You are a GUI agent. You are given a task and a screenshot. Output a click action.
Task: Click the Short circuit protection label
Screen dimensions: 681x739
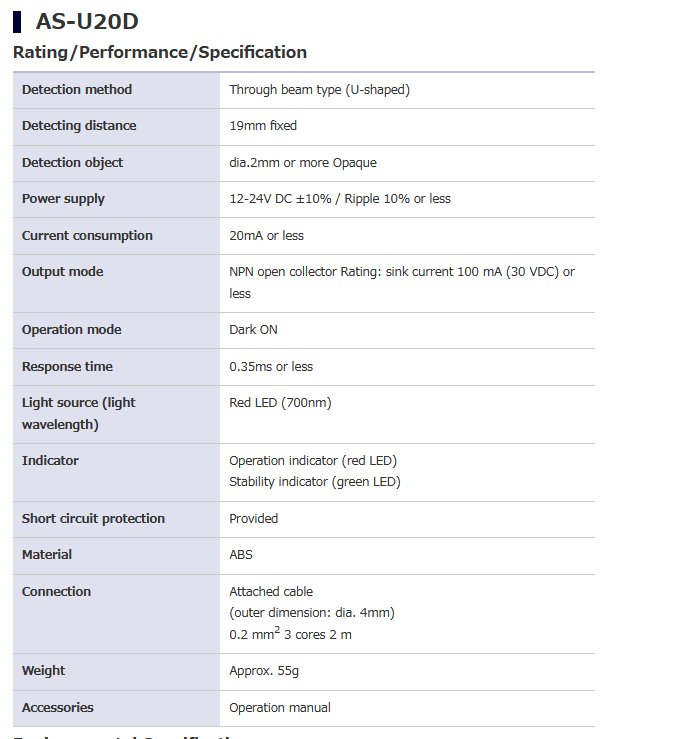(93, 519)
